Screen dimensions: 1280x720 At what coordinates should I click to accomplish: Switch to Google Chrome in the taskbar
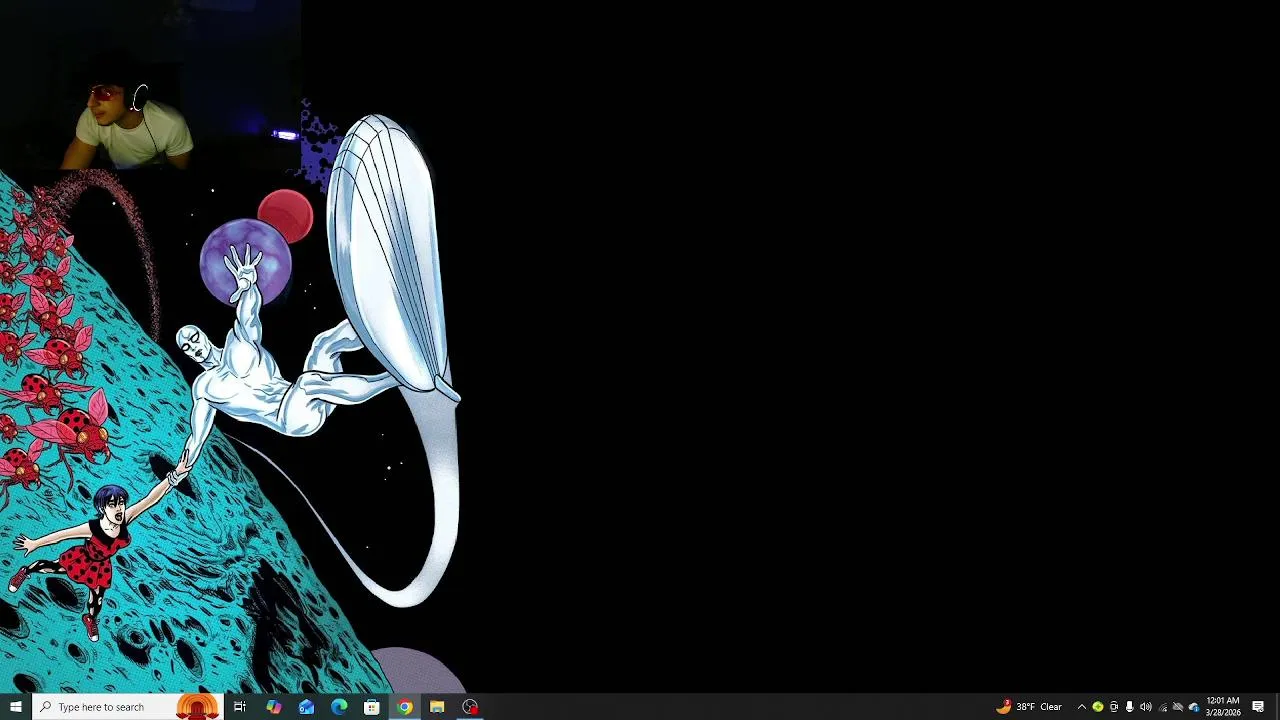404,707
